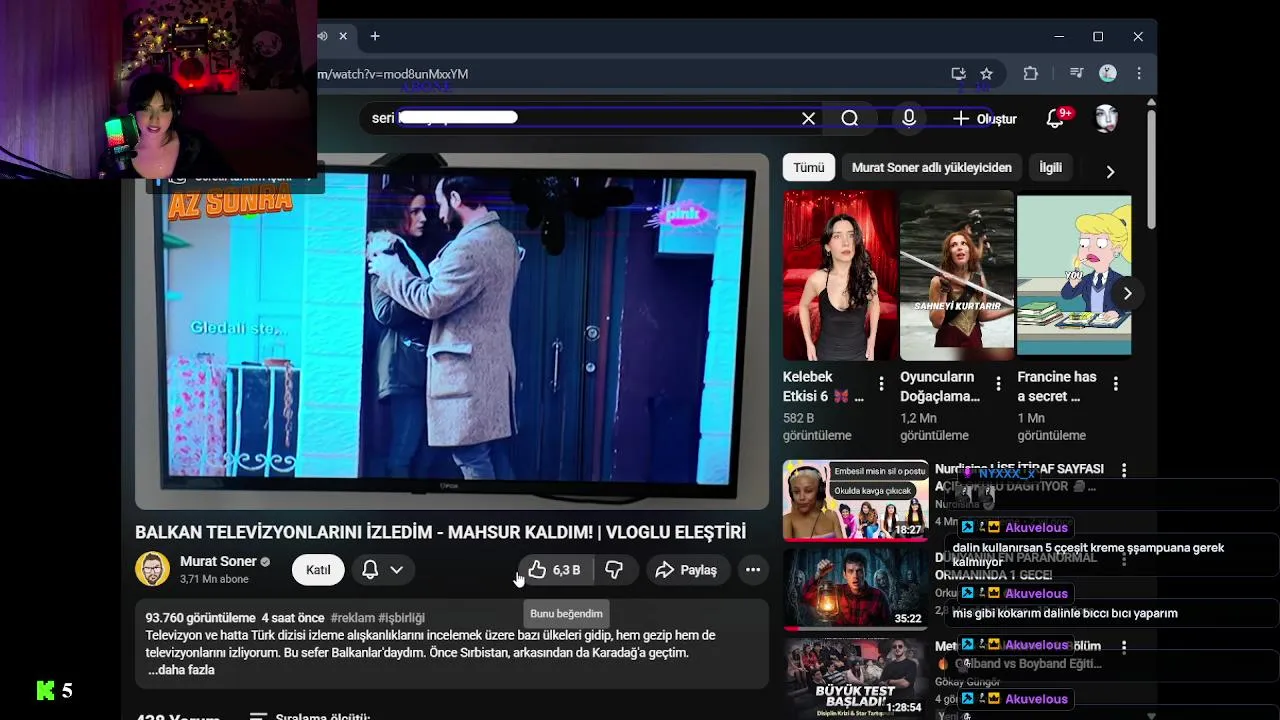The image size is (1280, 720).
Task: Open the Kelebek Etkisi 6 short thumbnail
Action: 840,275
